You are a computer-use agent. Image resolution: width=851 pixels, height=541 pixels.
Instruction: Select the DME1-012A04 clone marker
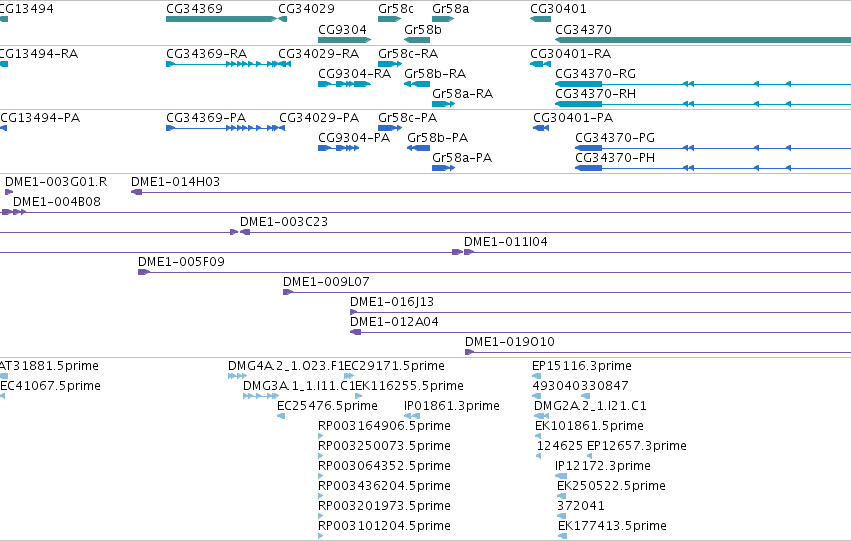coord(355,333)
